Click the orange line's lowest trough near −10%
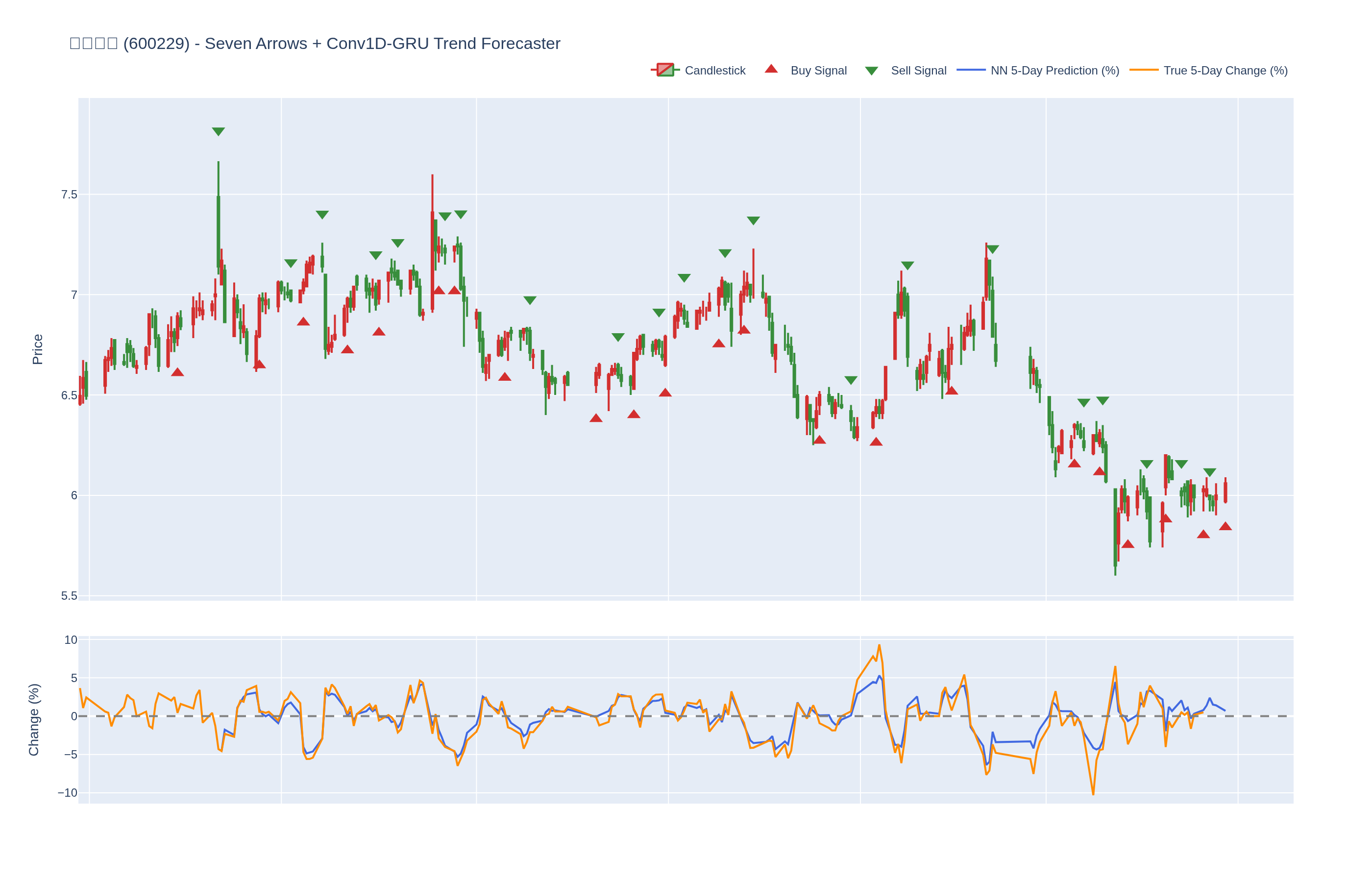 point(1093,794)
